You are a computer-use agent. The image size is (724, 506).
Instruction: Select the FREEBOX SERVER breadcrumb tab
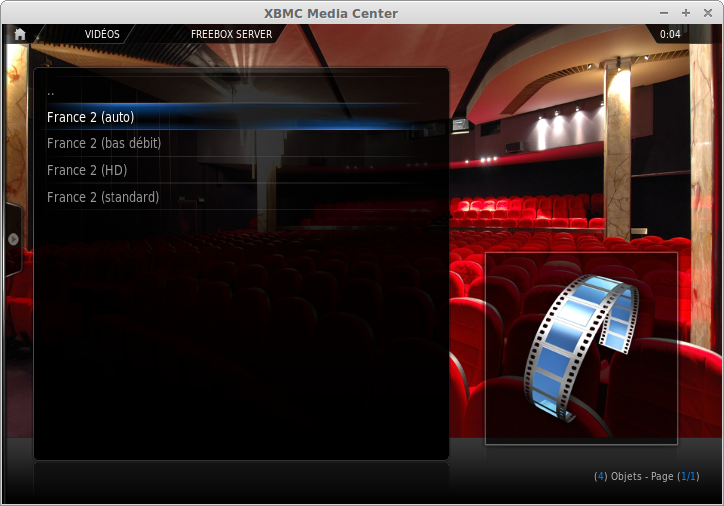[231, 34]
